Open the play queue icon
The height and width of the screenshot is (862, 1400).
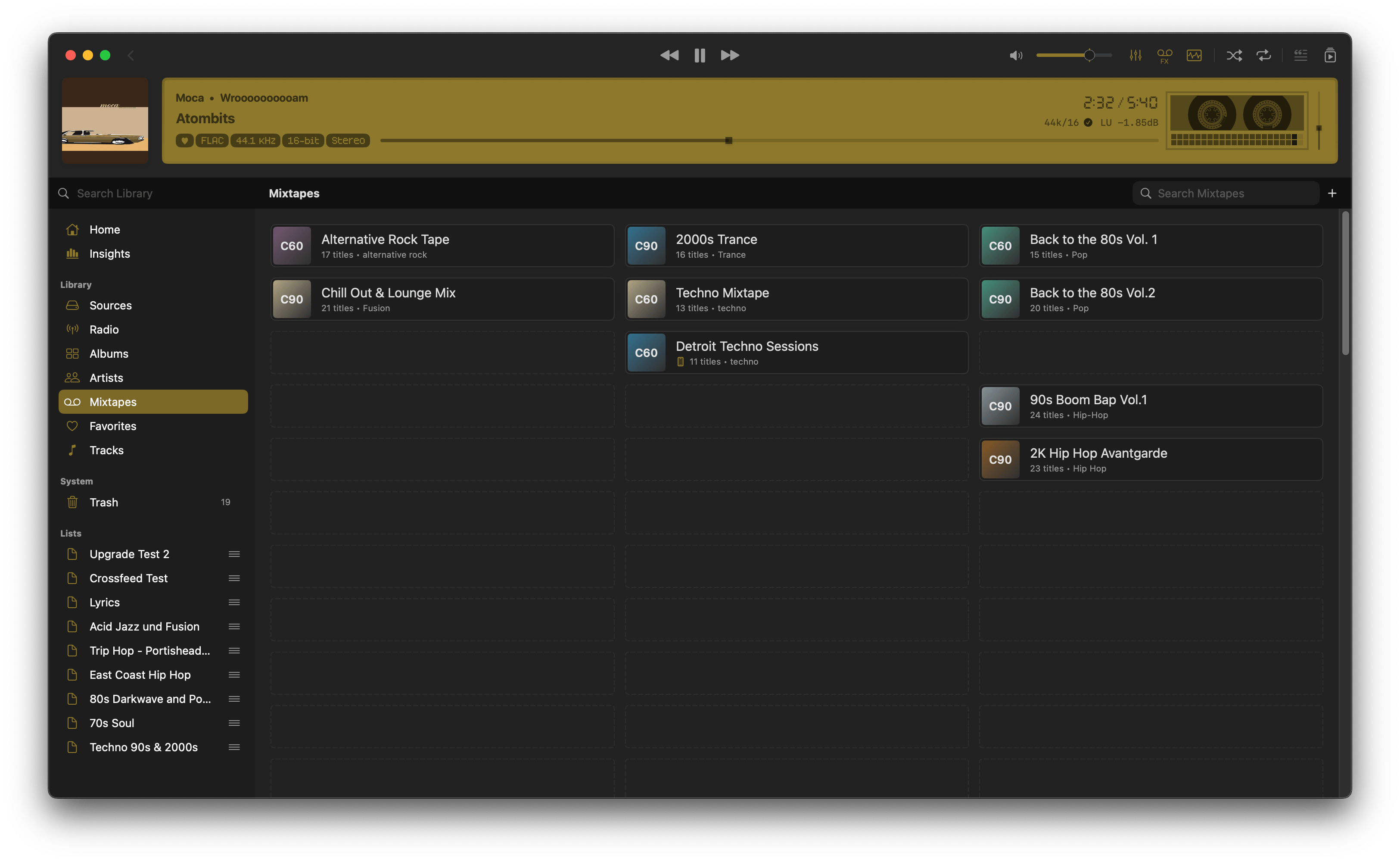click(1330, 55)
